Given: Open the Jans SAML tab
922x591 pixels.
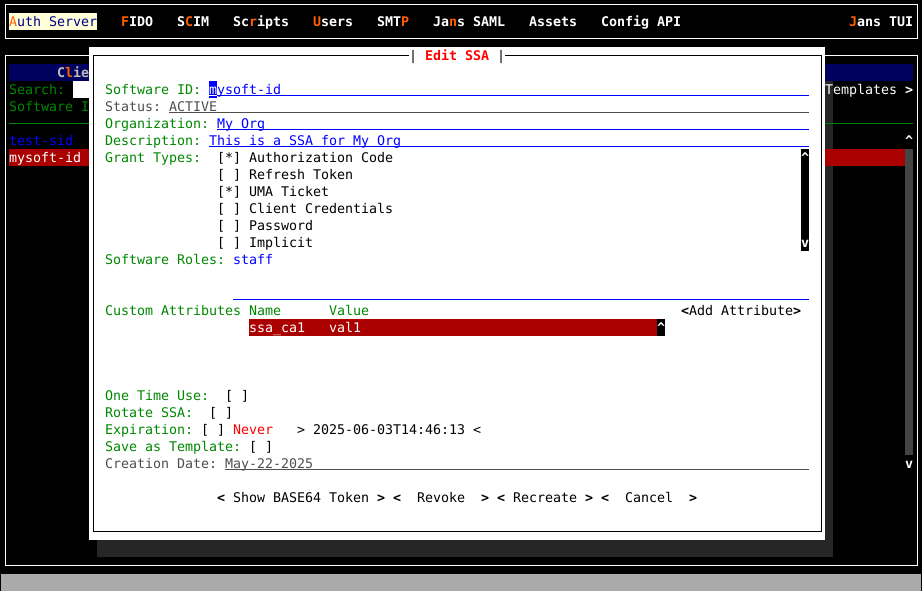Looking at the screenshot, I should pyautogui.click(x=469, y=21).
